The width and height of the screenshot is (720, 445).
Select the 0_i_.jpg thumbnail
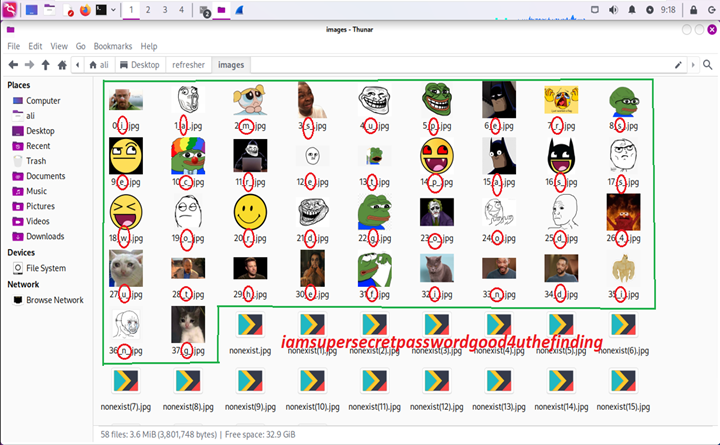point(126,100)
